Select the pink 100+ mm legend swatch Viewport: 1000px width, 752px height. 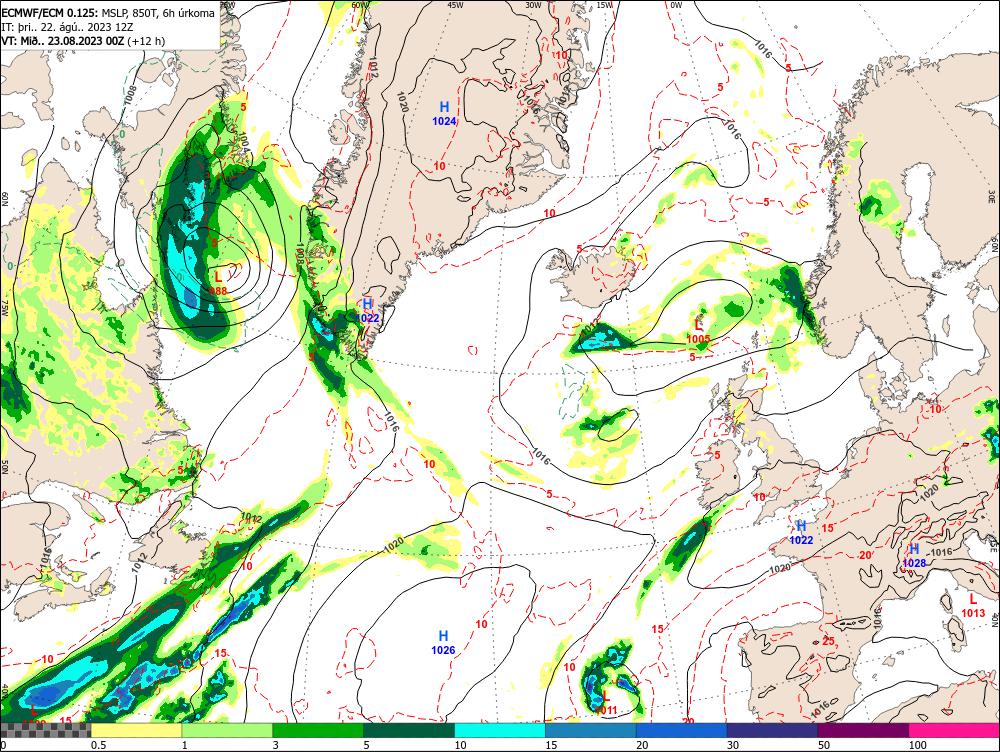point(954,730)
